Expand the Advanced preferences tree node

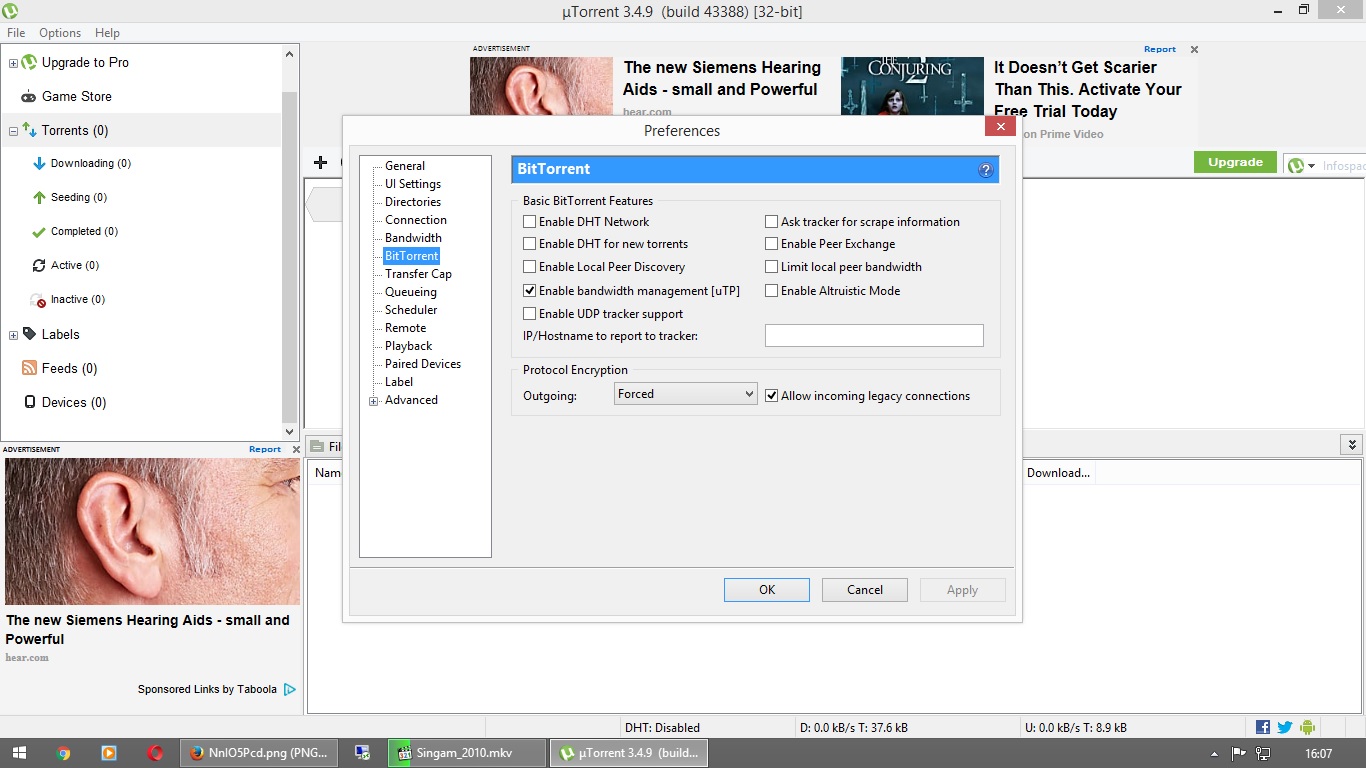tap(374, 401)
